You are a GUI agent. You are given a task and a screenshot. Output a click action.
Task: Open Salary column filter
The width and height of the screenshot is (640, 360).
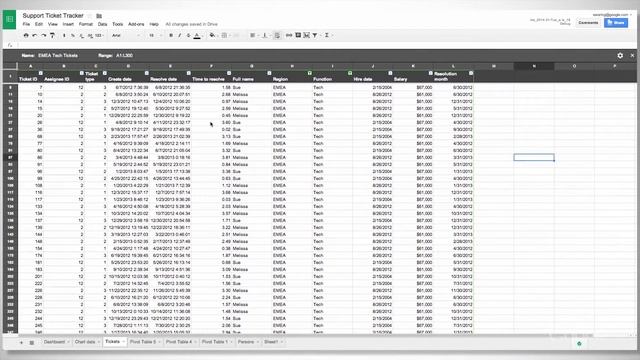click(430, 73)
